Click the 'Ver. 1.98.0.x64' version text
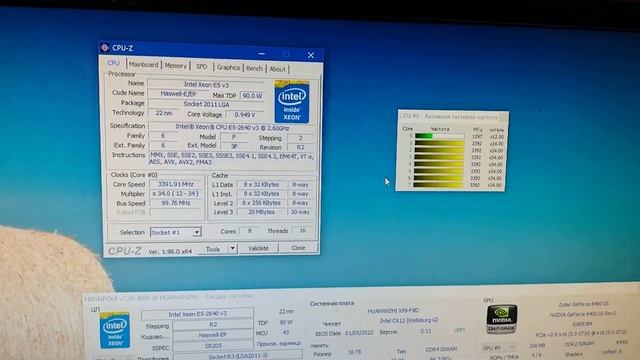Viewport: 640px width, 360px height. pyautogui.click(x=170, y=251)
